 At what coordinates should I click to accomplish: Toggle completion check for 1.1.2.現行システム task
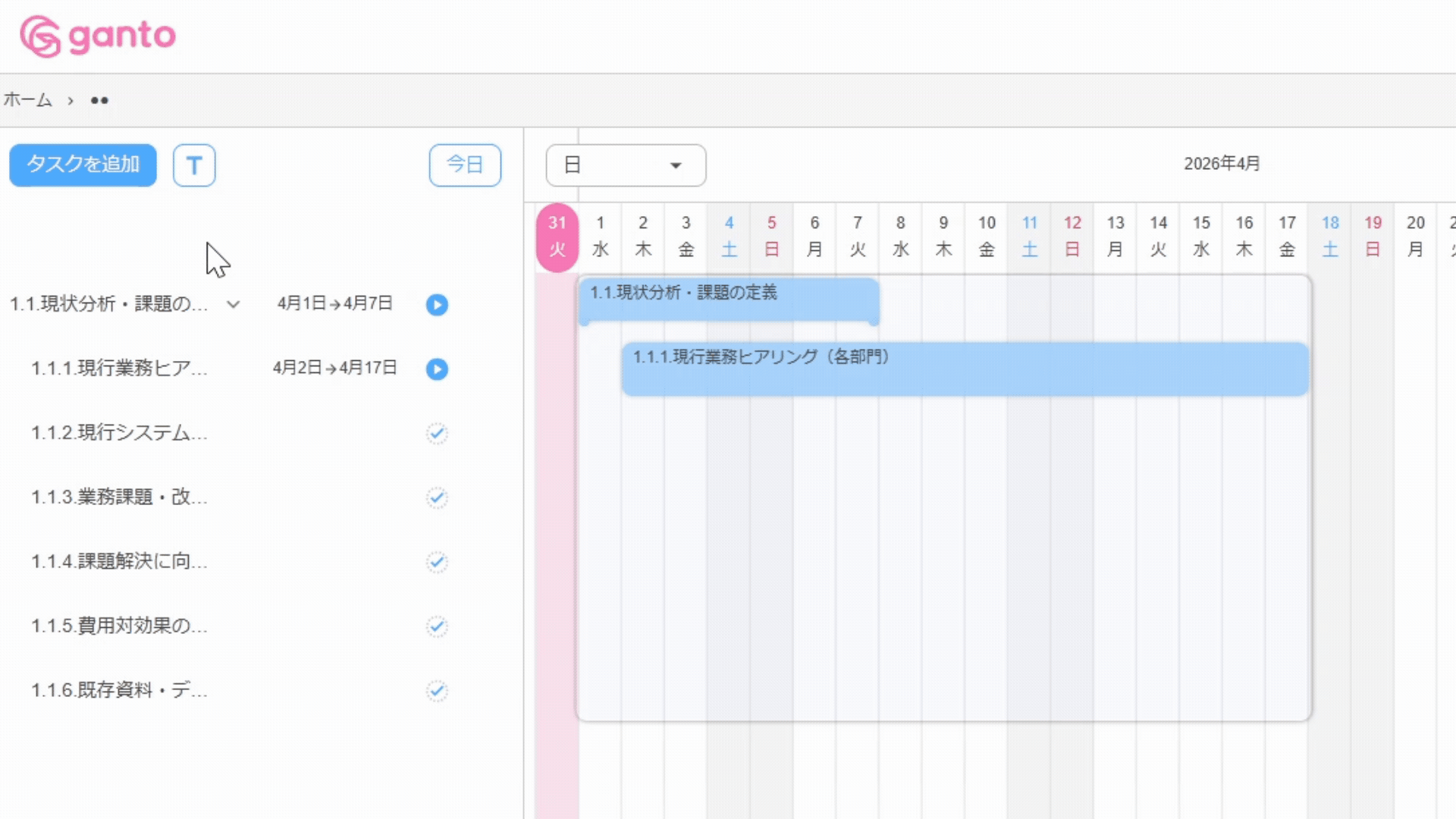[436, 433]
